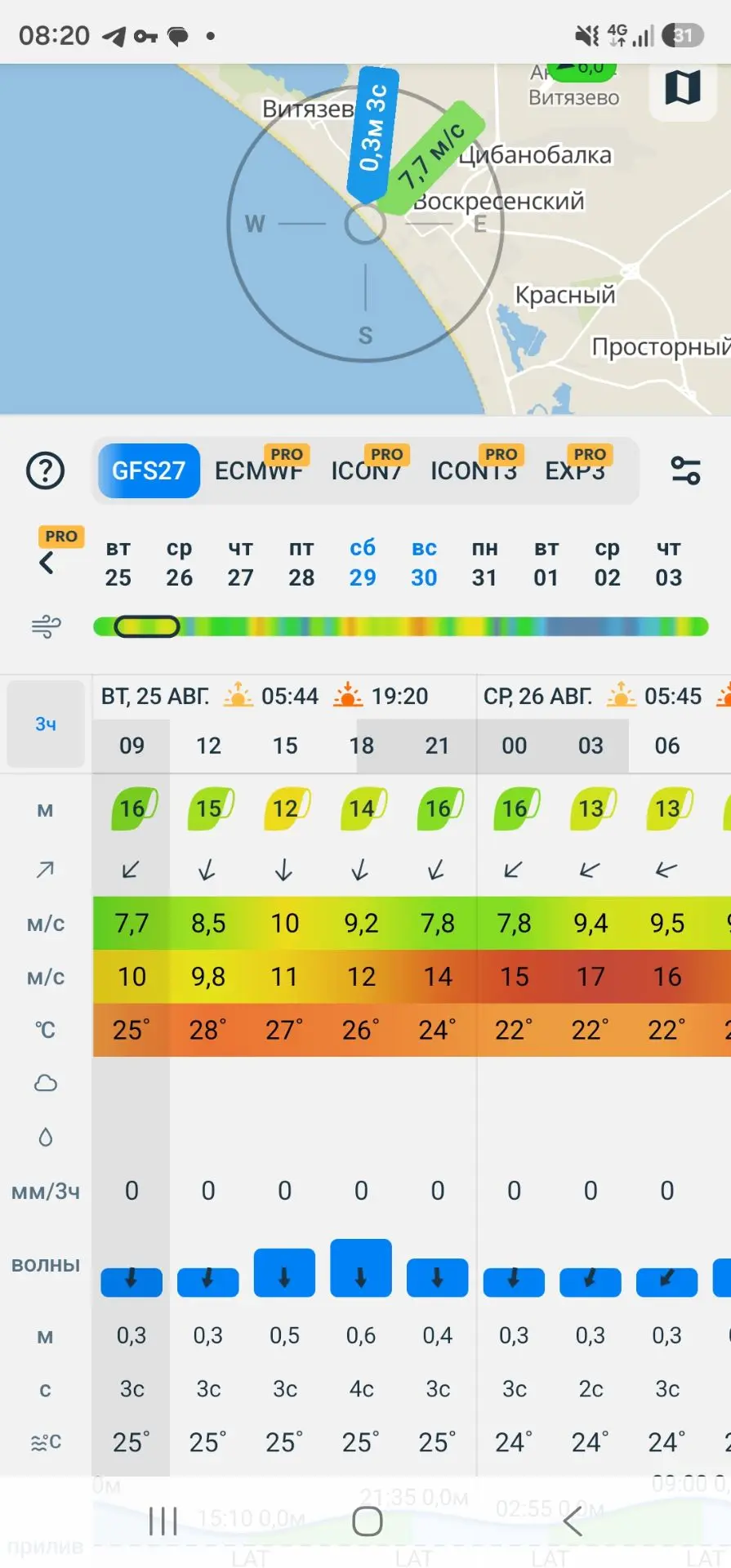Image resolution: width=731 pixels, height=1568 pixels.
Task: Open the map layers icon
Action: point(683,87)
